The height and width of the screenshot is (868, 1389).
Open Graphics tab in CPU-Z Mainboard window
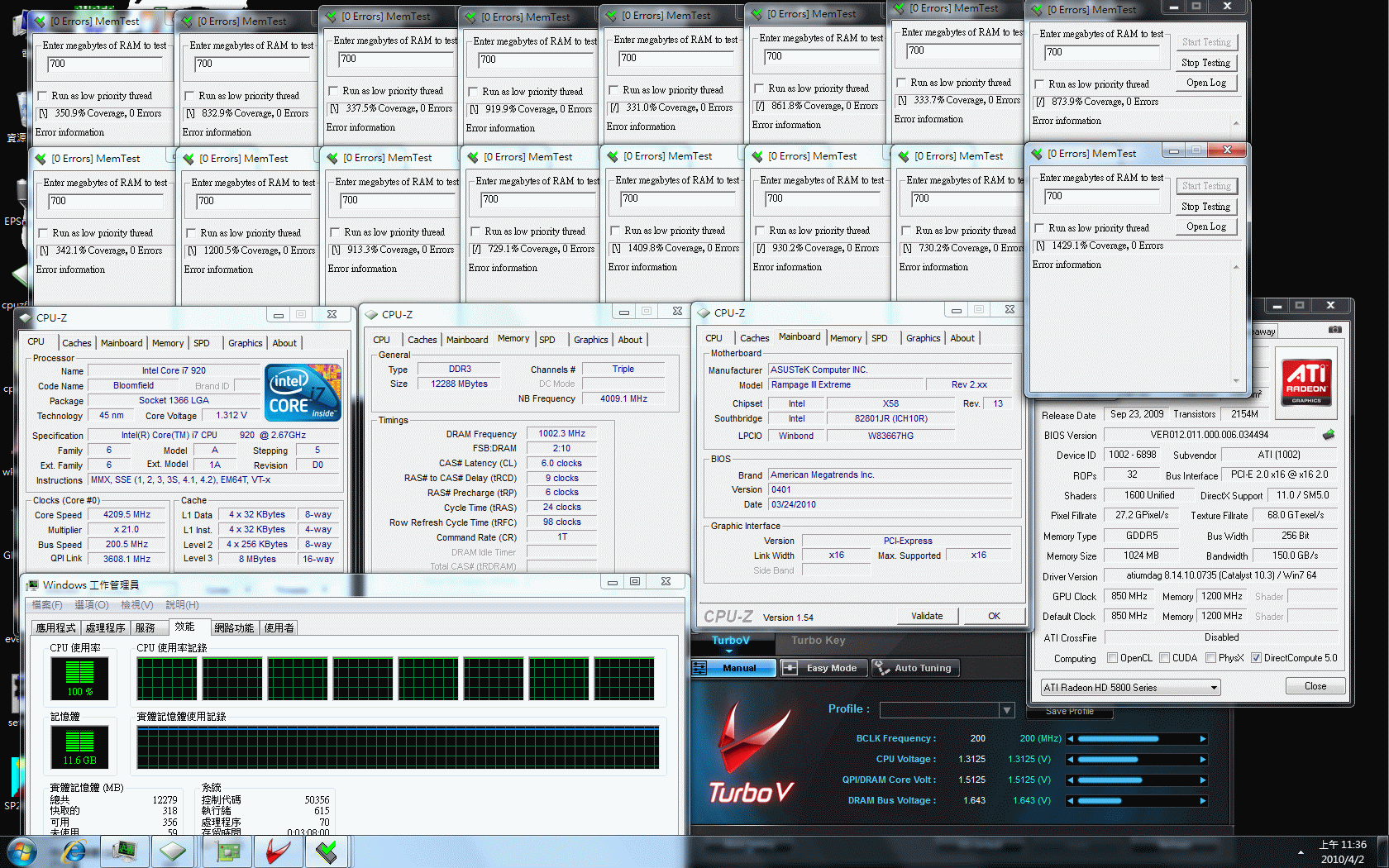point(923,338)
